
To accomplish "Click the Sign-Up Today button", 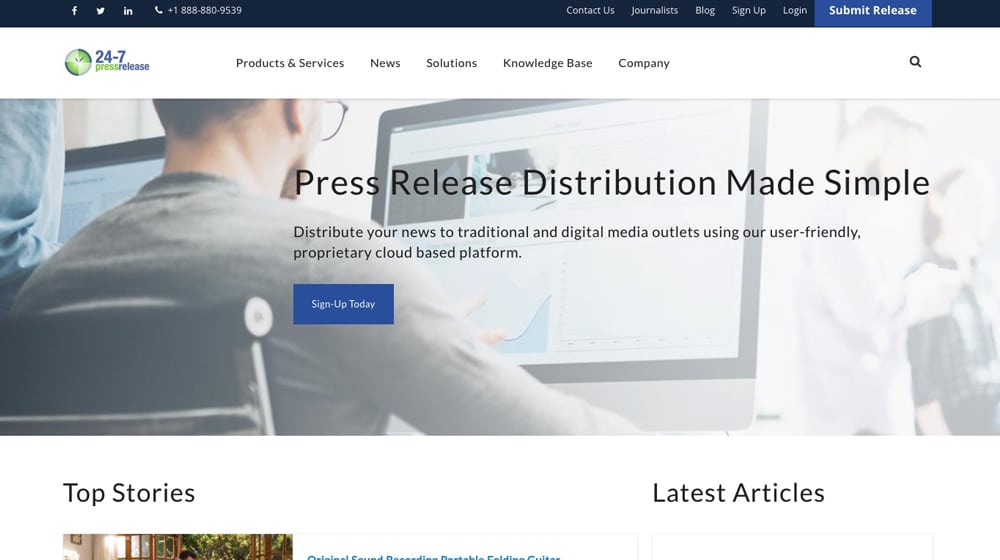I will click(x=343, y=304).
